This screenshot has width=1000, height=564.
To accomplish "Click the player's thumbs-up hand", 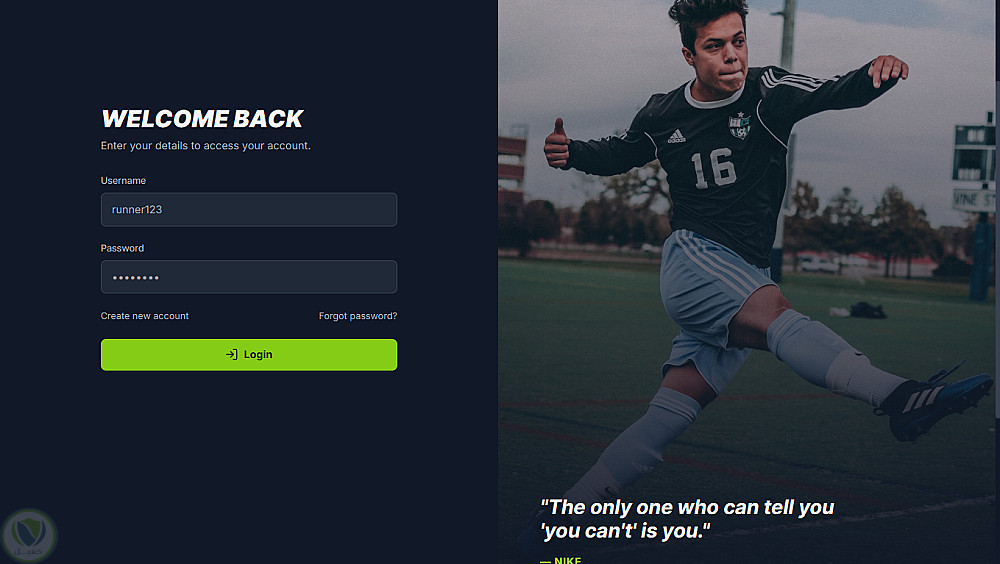I will tap(557, 144).
